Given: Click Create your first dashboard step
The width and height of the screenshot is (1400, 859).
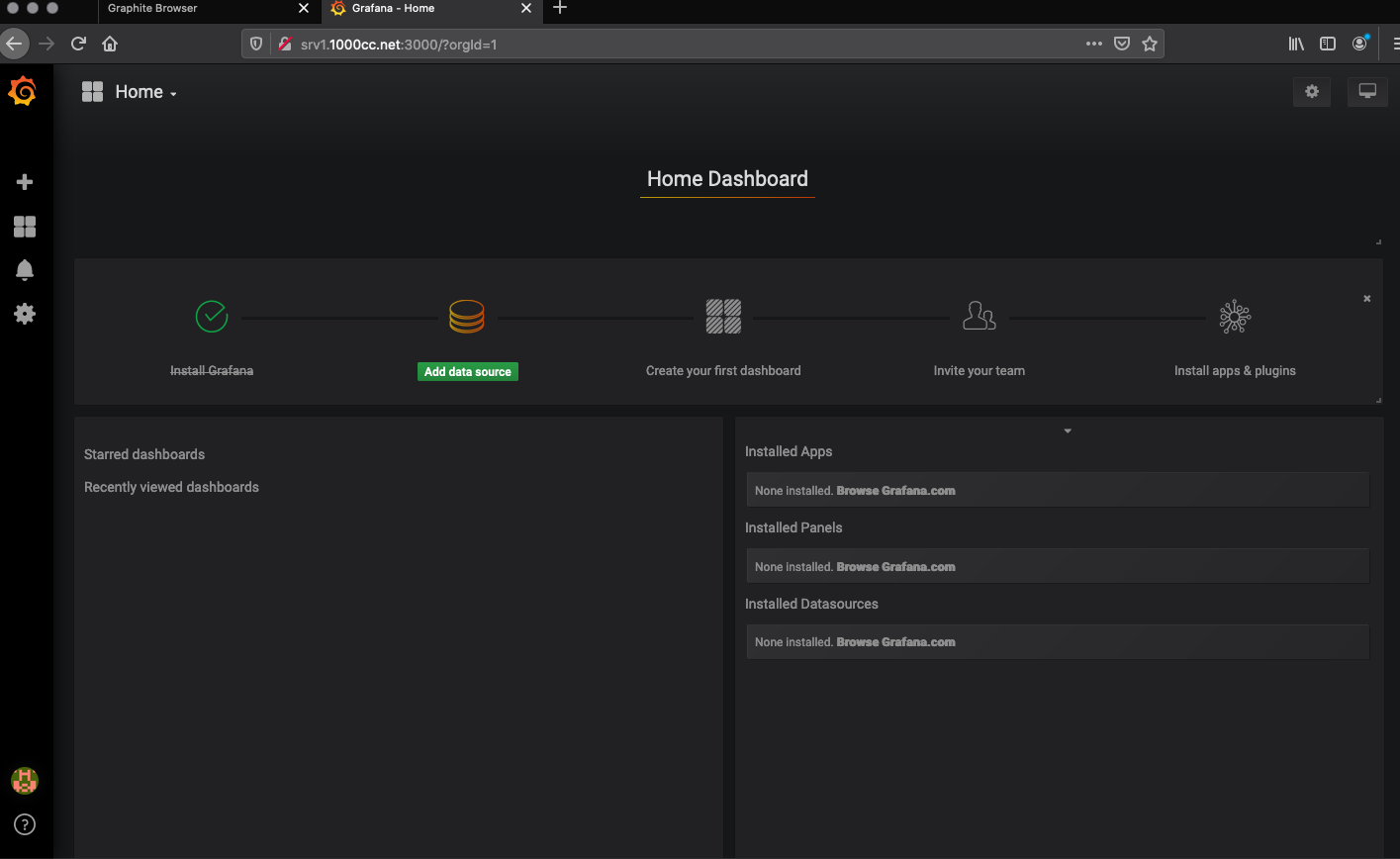Looking at the screenshot, I should pos(723,370).
